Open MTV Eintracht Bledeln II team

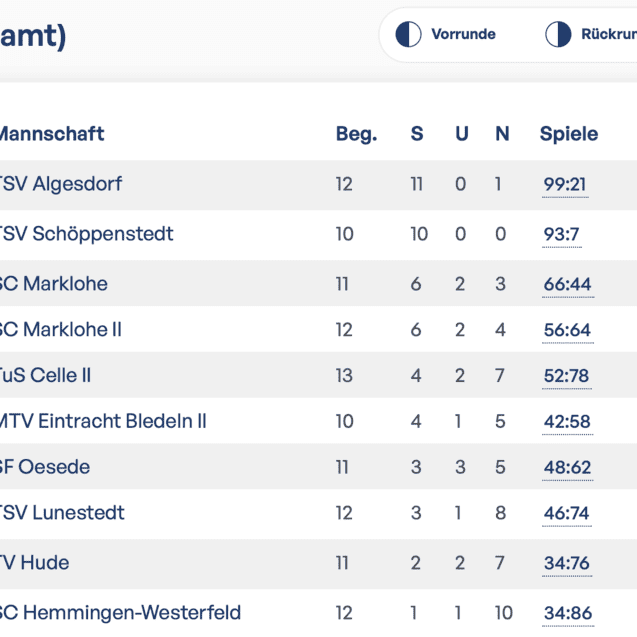click(x=102, y=421)
